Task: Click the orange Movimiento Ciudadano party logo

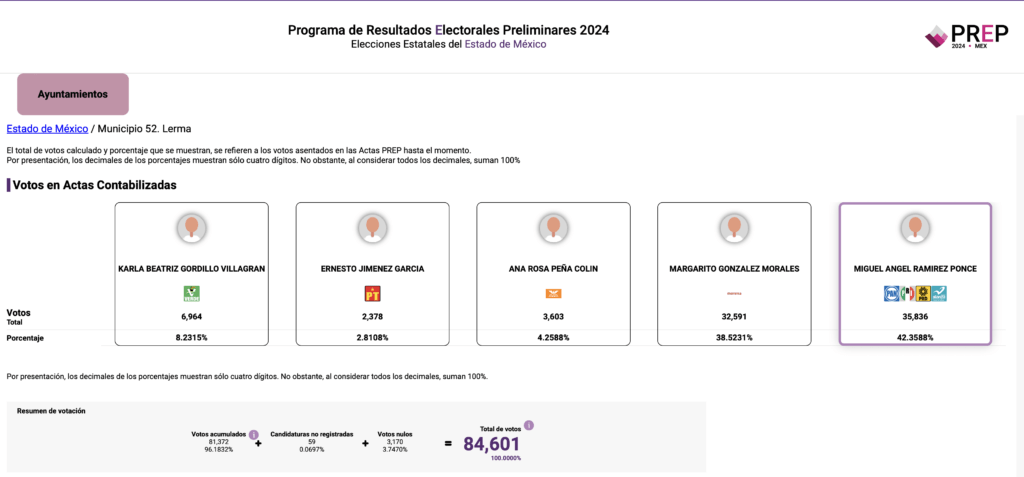Action: (553, 293)
